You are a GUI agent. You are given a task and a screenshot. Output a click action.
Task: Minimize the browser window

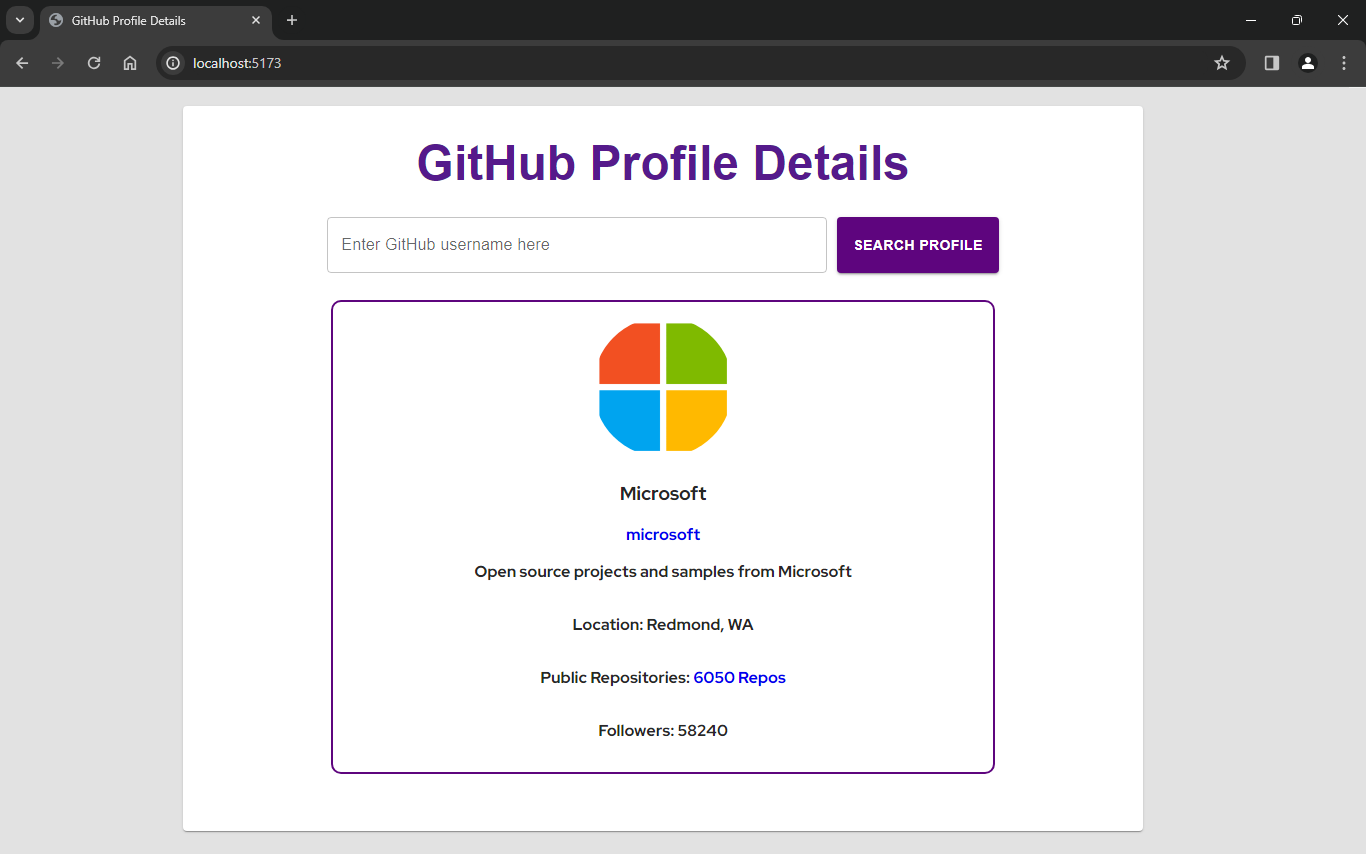(x=1251, y=20)
